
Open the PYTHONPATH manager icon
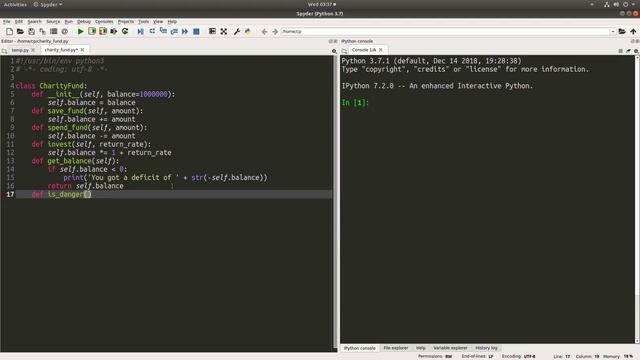[247, 31]
